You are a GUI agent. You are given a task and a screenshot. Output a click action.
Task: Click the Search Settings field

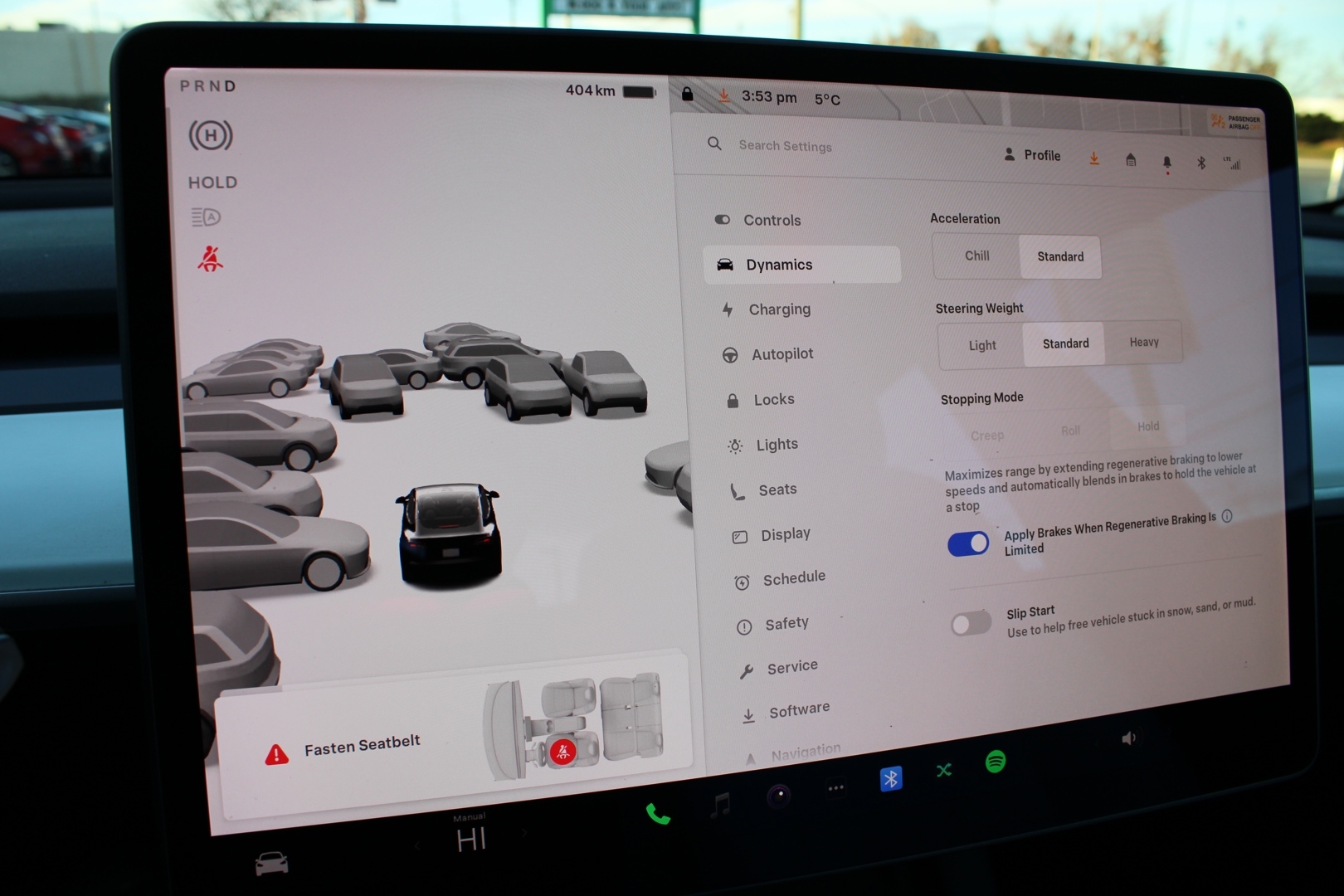(x=785, y=146)
